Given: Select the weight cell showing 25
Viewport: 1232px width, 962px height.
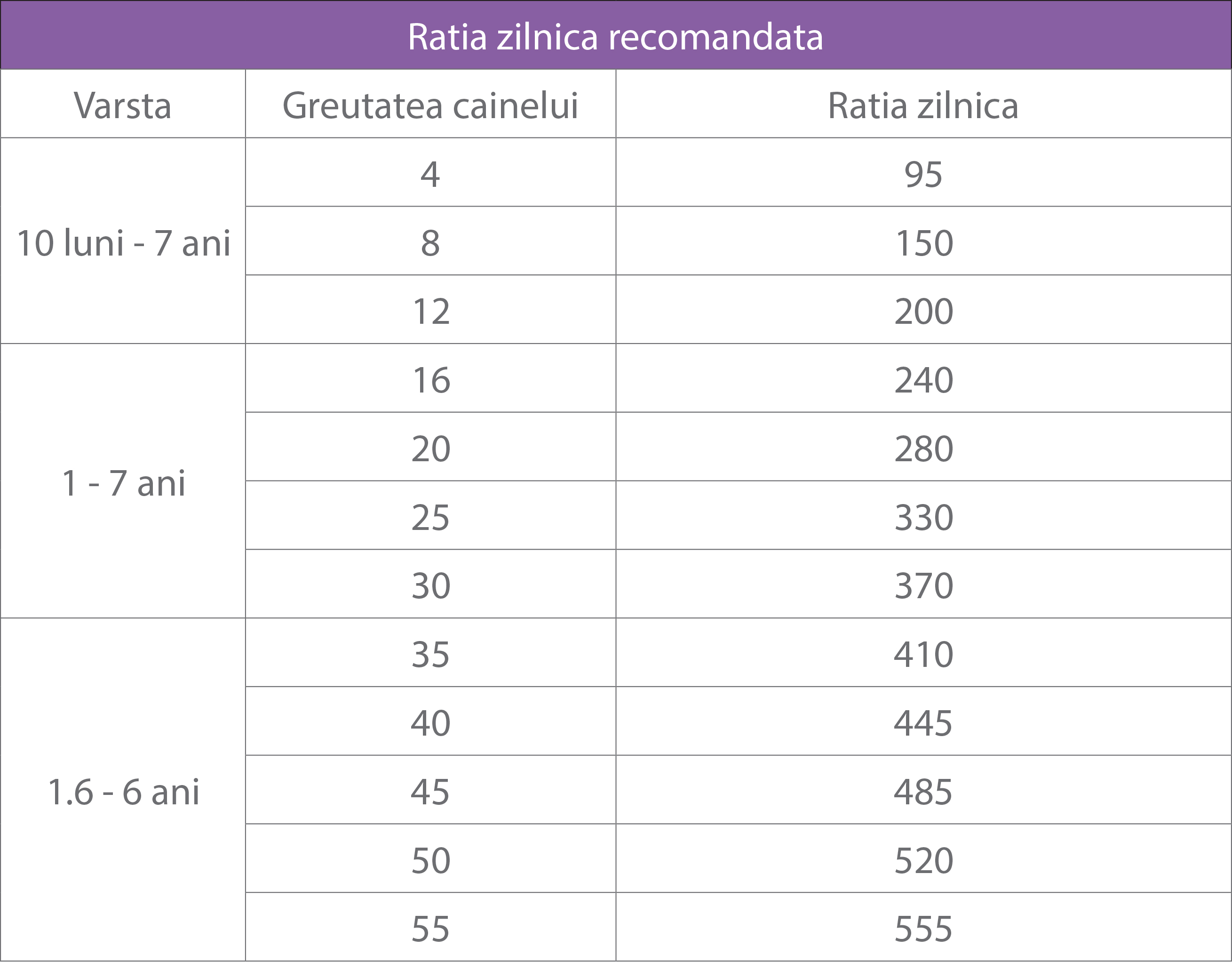Looking at the screenshot, I should click(x=430, y=516).
